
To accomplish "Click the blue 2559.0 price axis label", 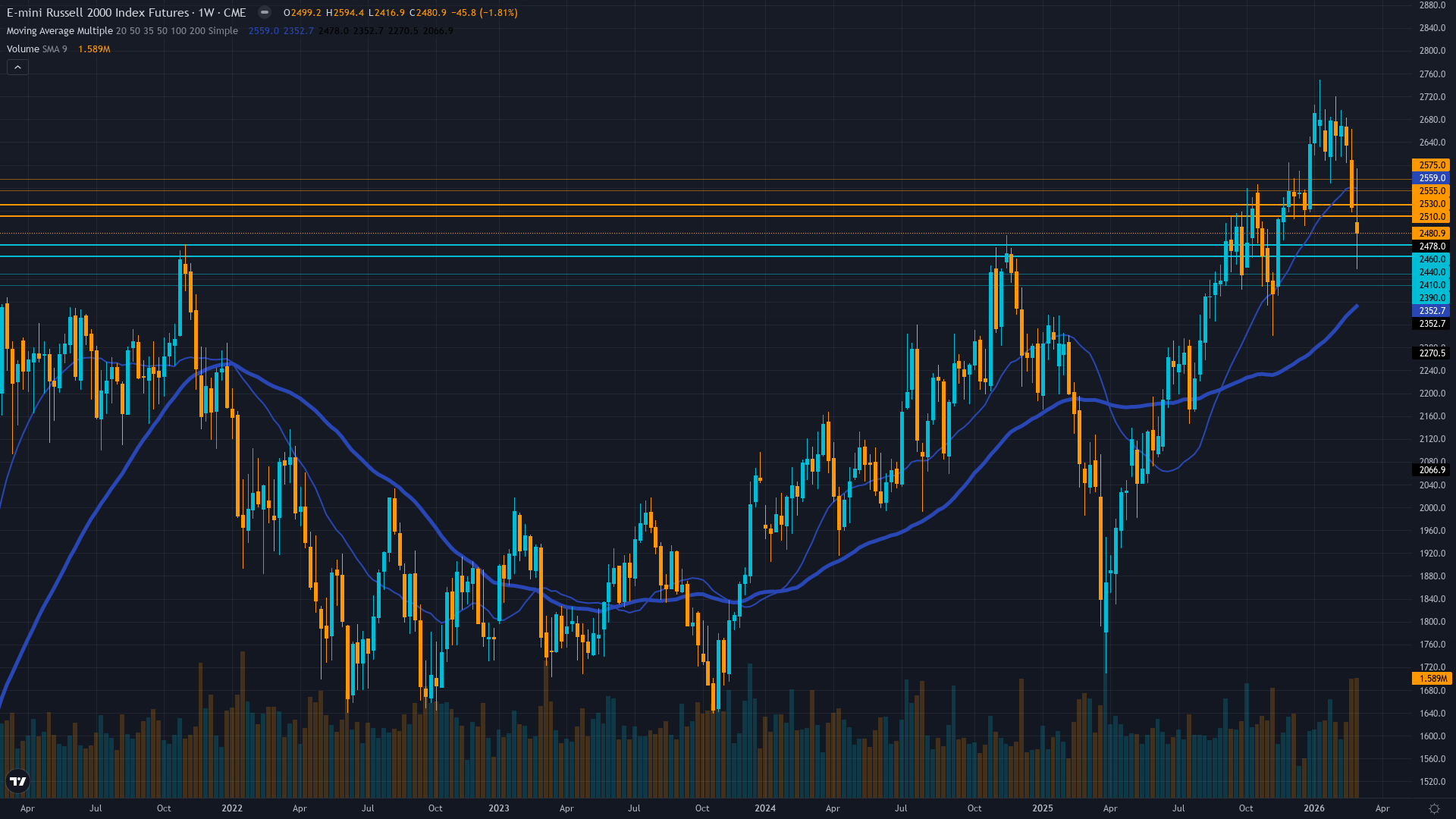I will point(1431,178).
